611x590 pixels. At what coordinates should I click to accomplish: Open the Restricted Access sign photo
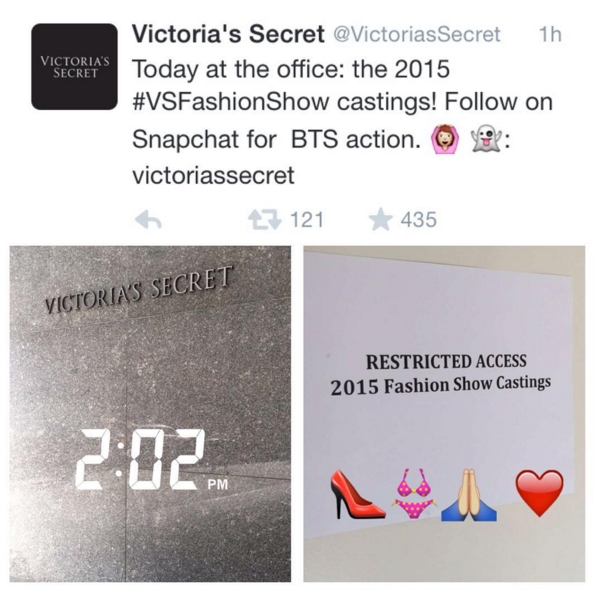coord(444,413)
